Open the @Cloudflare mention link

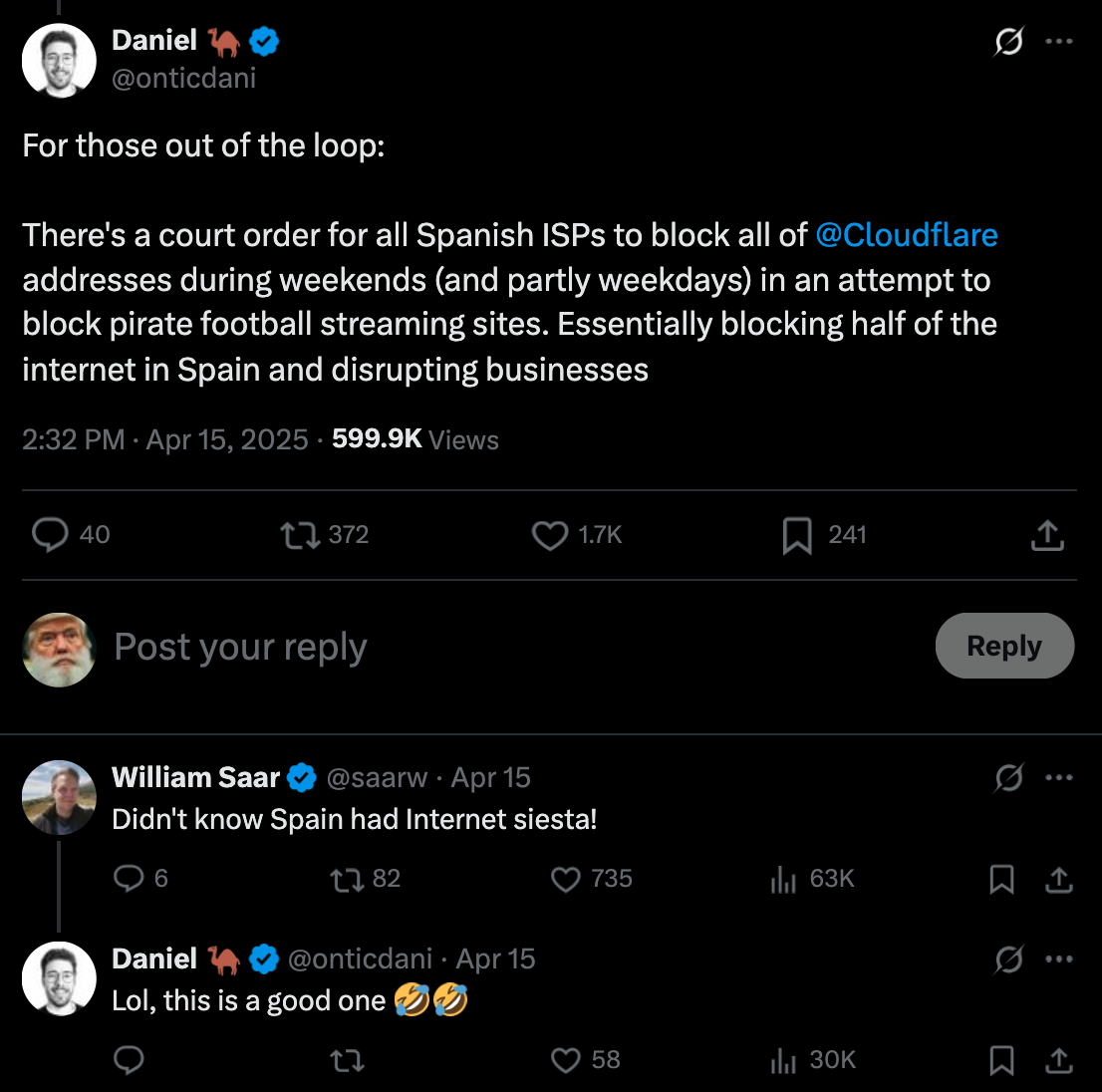coord(906,235)
